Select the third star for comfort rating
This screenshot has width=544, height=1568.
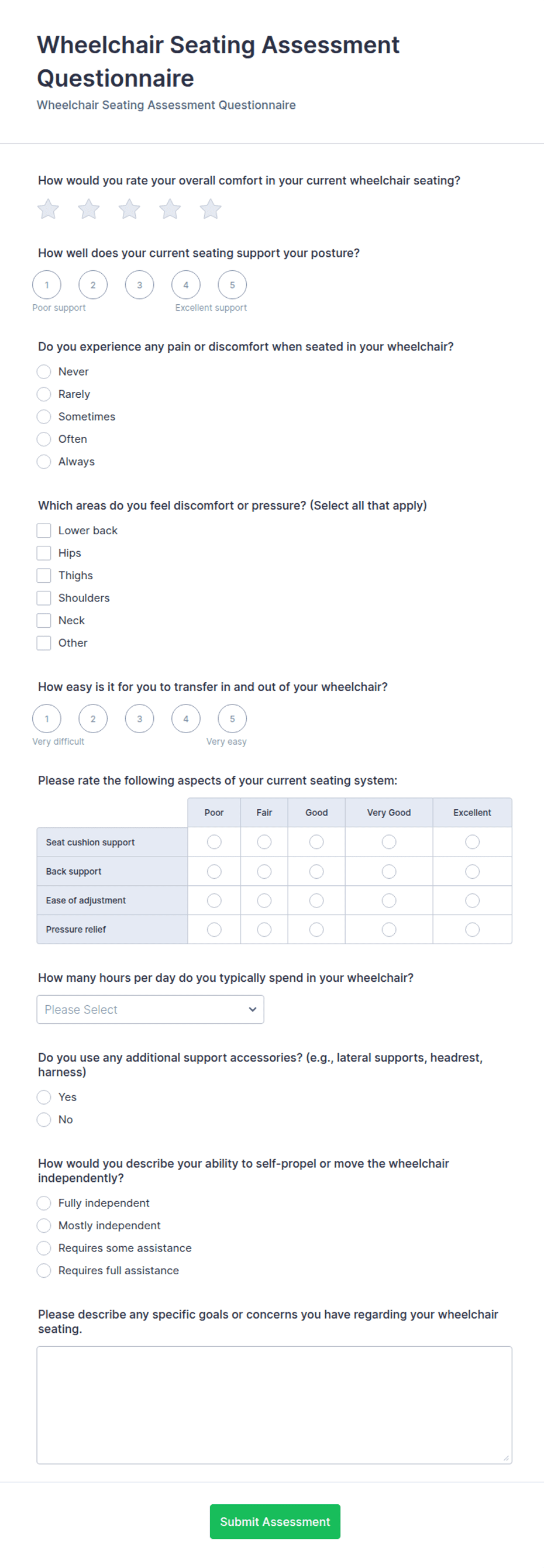129,209
